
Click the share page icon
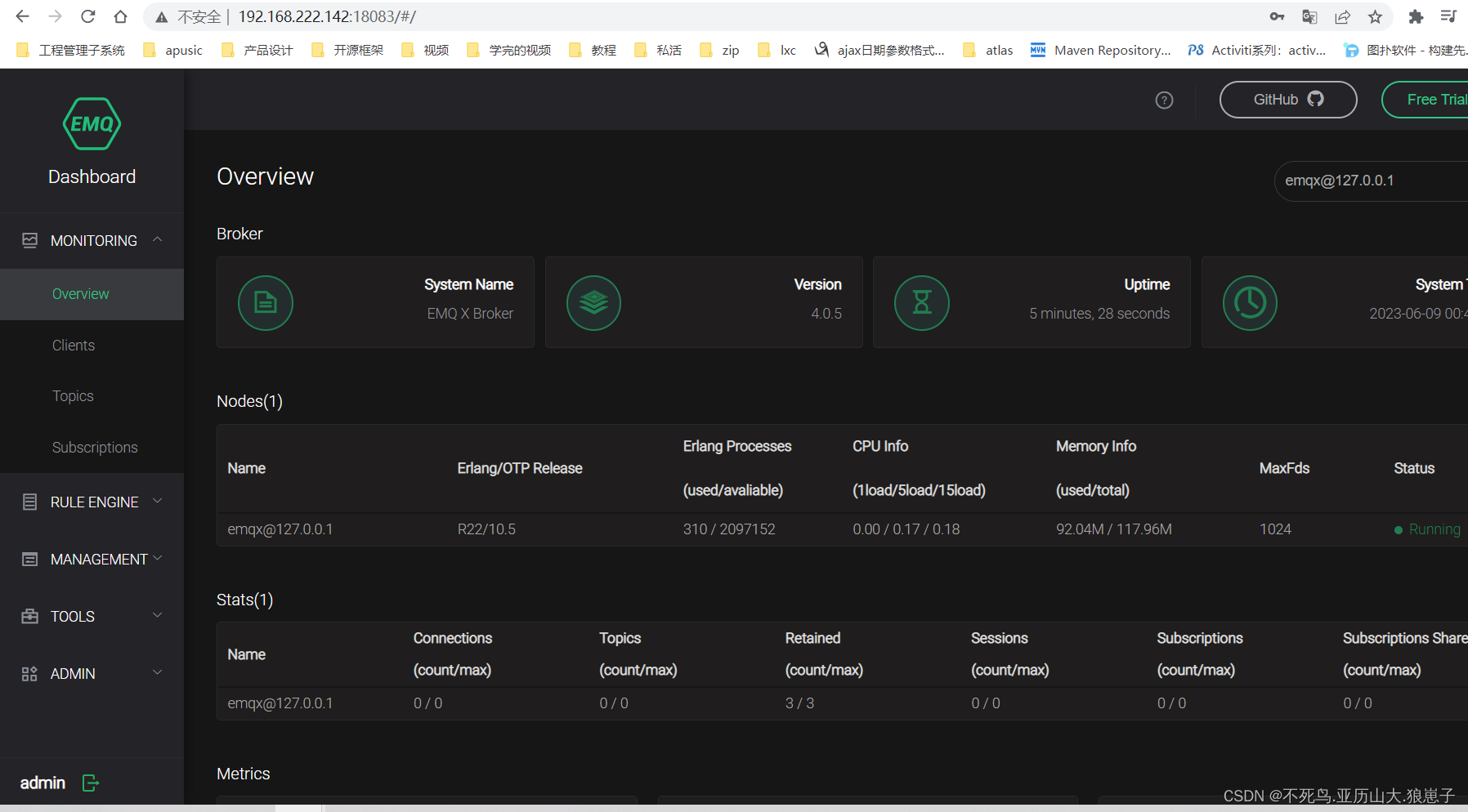(x=1342, y=16)
